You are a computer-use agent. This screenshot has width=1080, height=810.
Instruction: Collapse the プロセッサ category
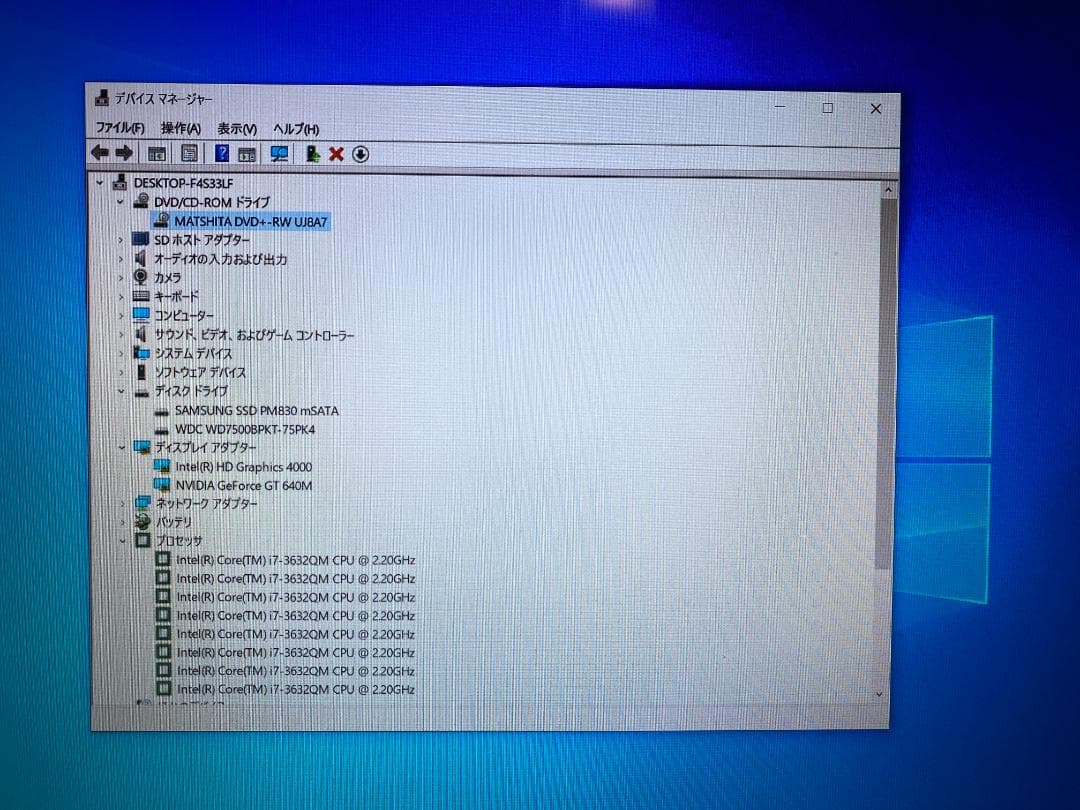point(121,541)
